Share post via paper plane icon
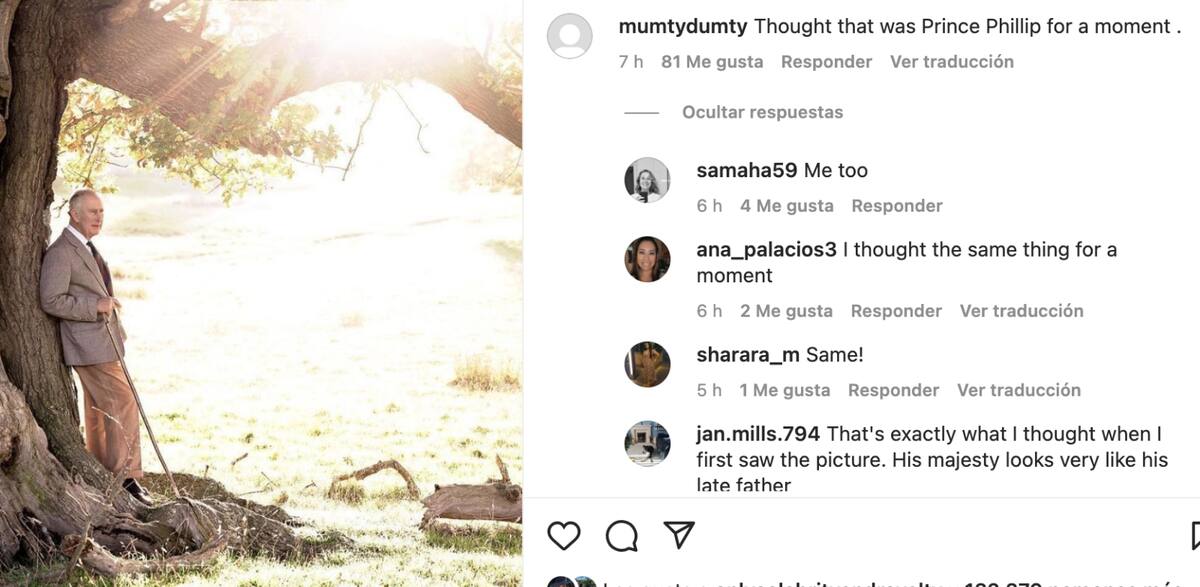1200x587 pixels. [679, 535]
